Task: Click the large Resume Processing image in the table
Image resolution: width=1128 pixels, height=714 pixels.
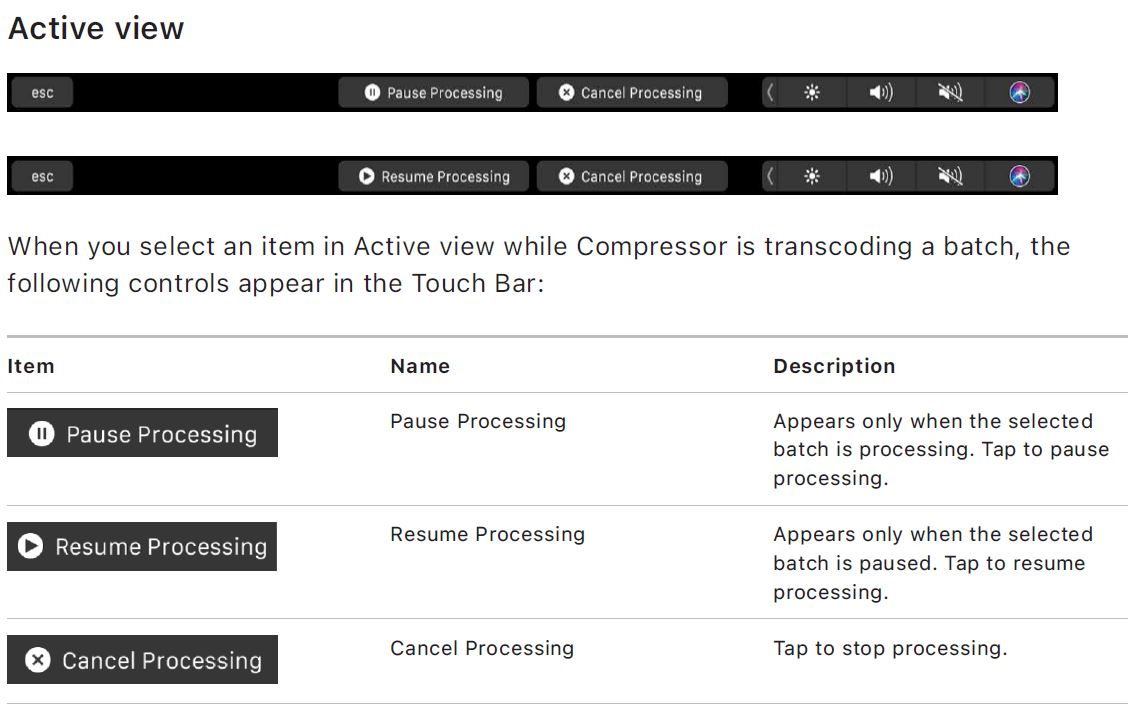Action: [142, 547]
